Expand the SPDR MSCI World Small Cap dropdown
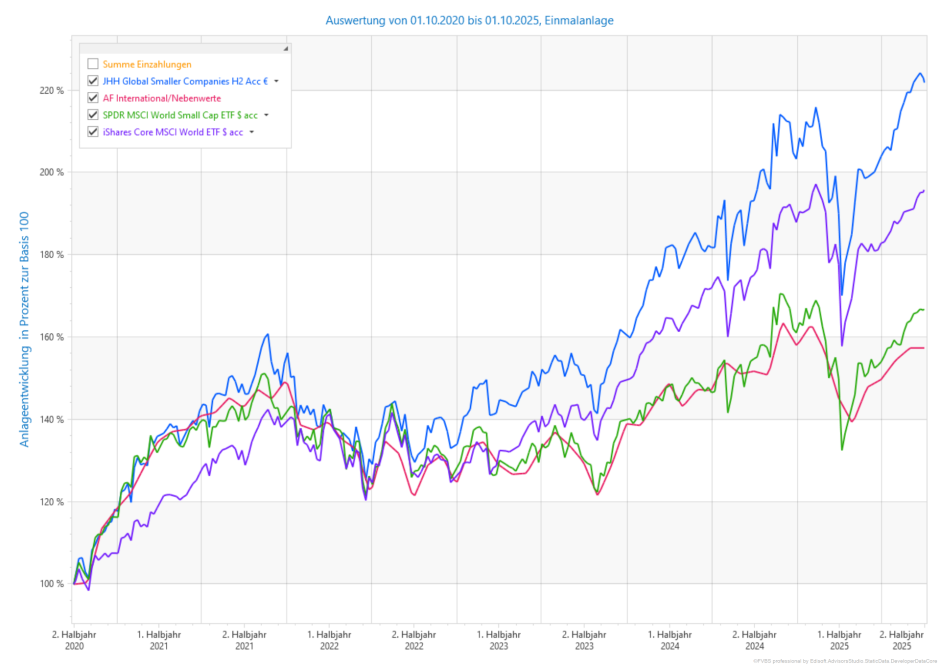The width and height of the screenshot is (940, 665). click(x=266, y=115)
